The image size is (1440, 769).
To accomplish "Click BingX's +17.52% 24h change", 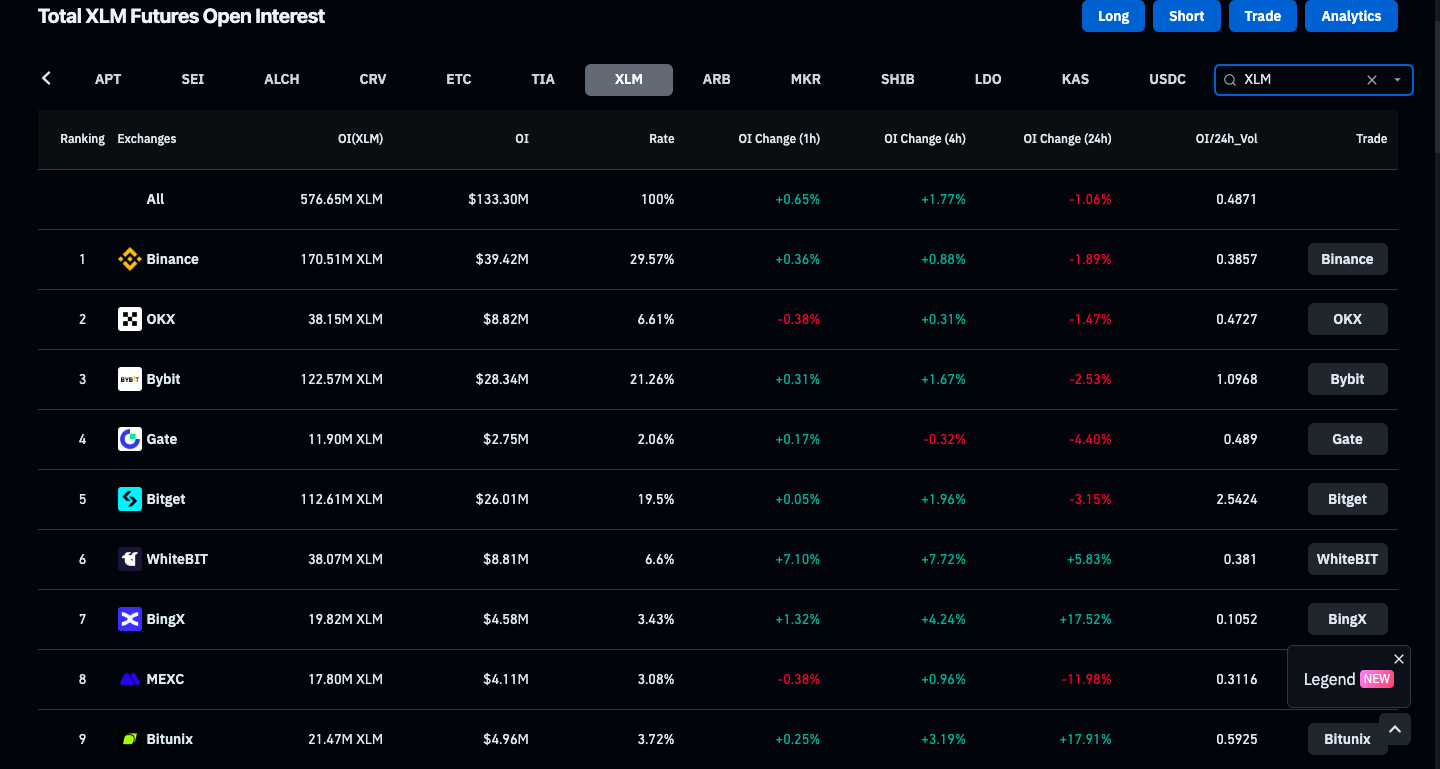I will [x=1085, y=619].
